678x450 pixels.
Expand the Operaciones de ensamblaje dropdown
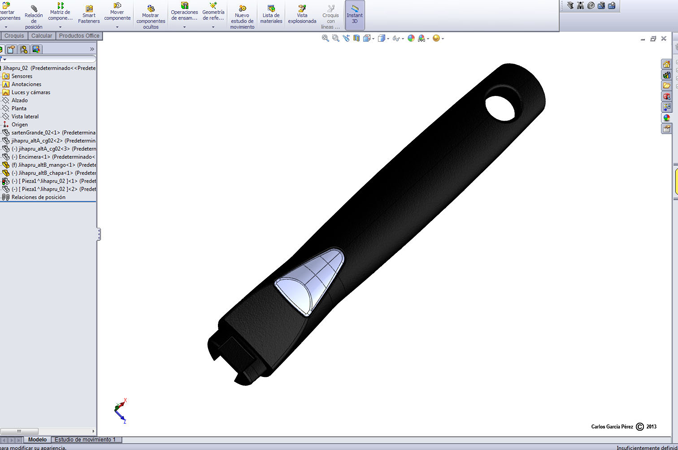(184, 27)
